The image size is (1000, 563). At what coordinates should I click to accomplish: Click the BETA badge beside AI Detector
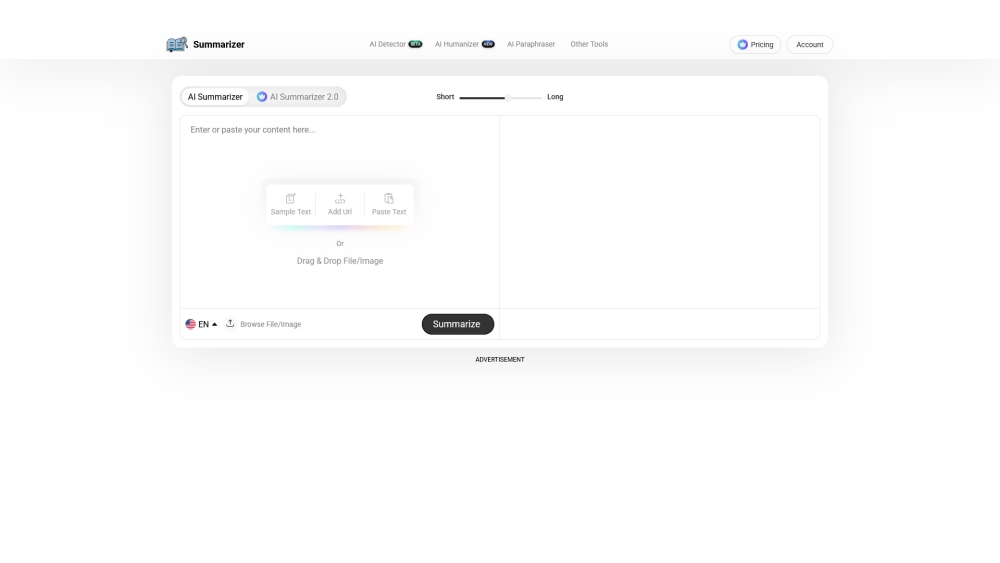[x=415, y=44]
